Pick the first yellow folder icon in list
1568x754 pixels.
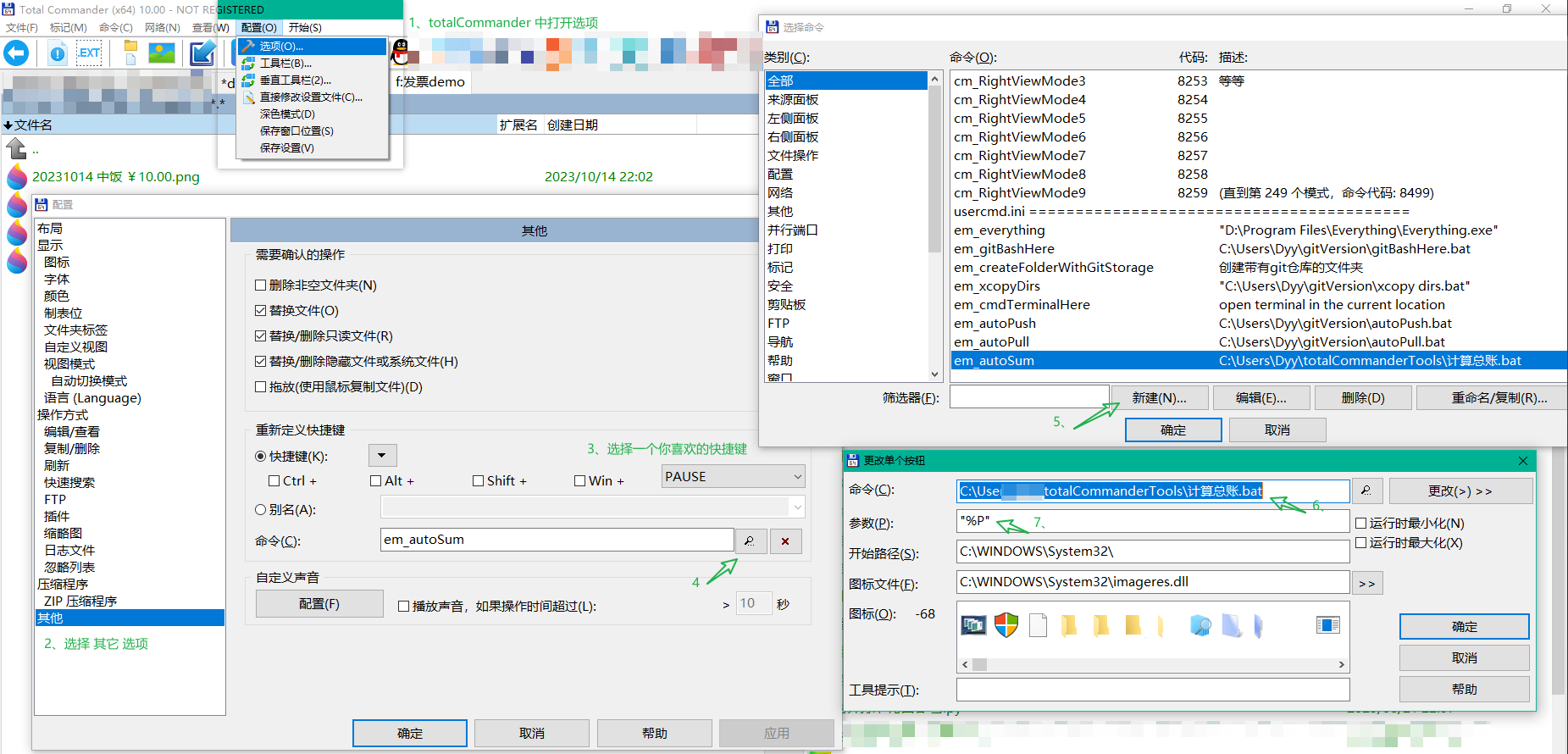pyautogui.click(x=1069, y=625)
